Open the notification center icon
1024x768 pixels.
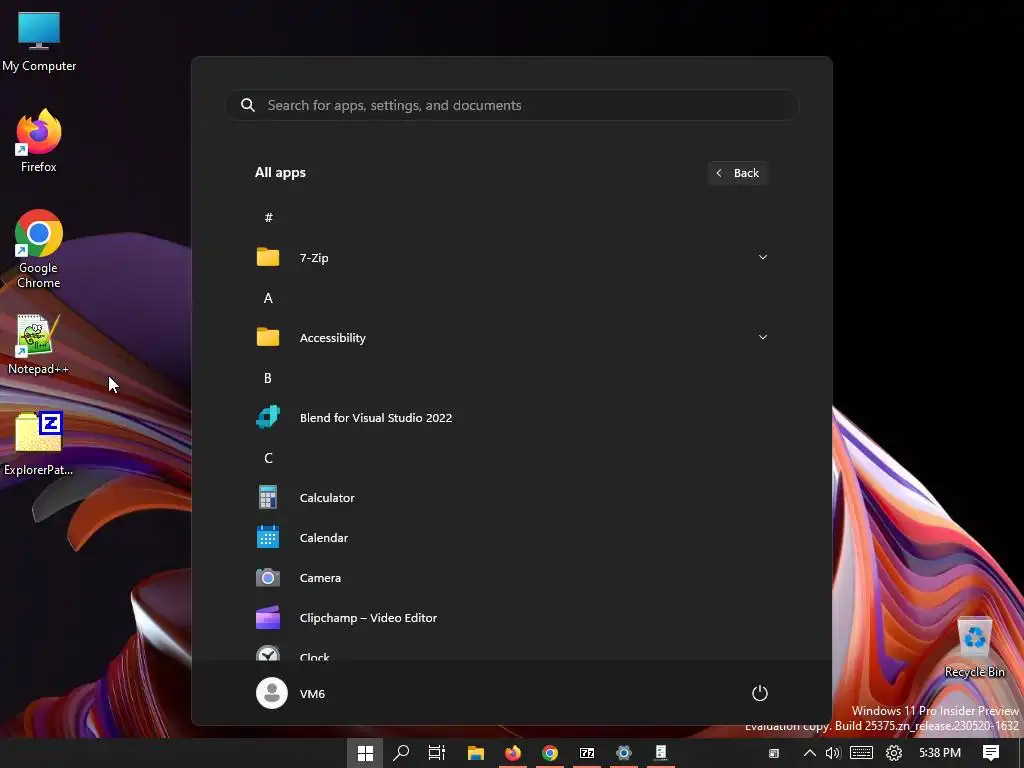[x=991, y=753]
